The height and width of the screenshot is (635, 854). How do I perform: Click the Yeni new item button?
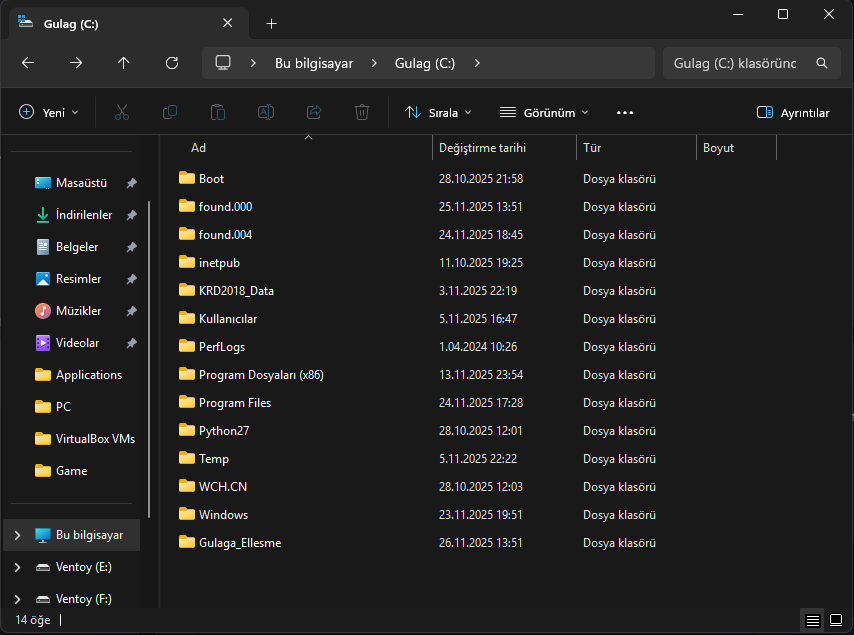click(x=49, y=113)
